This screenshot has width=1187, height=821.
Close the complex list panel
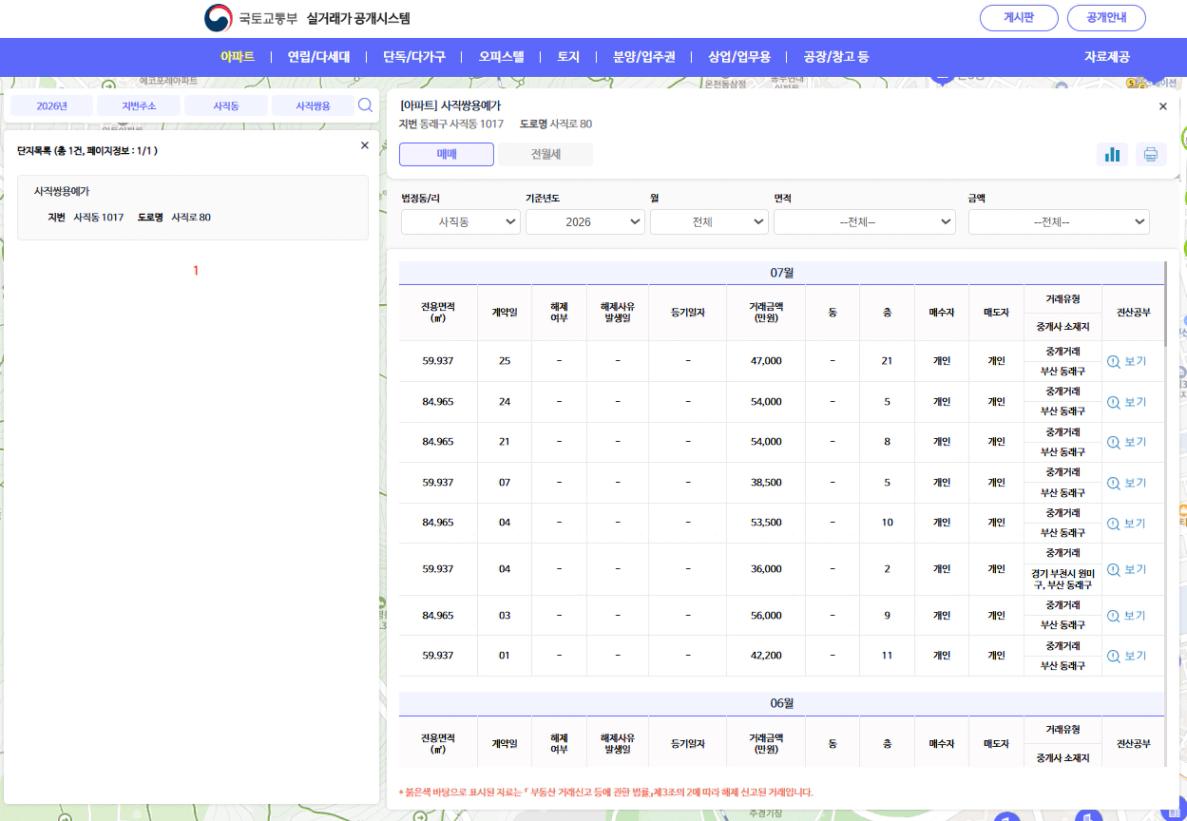click(365, 145)
